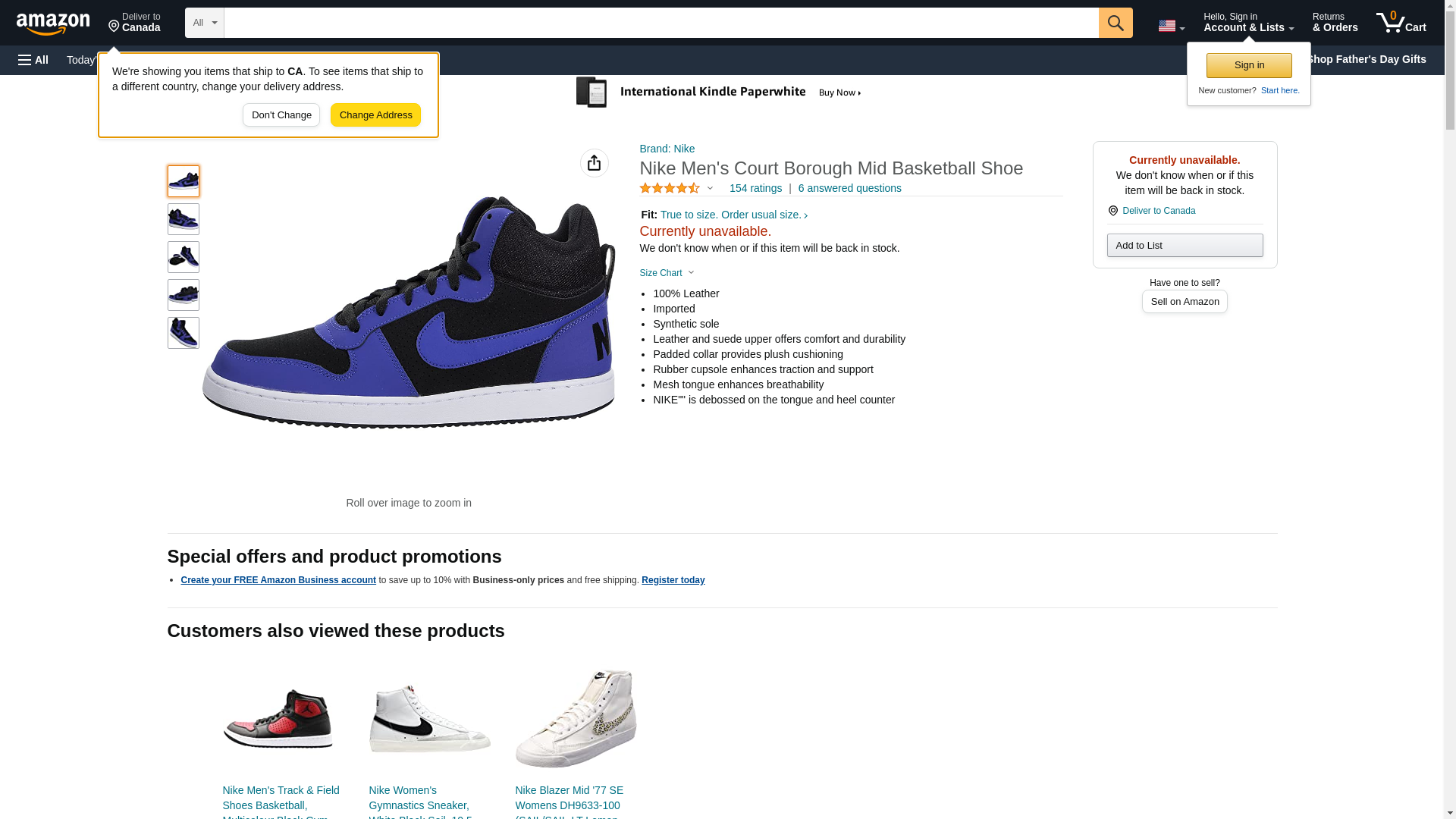1456x819 pixels.
Task: Click the yellow Sign in button
Action: tap(1249, 65)
